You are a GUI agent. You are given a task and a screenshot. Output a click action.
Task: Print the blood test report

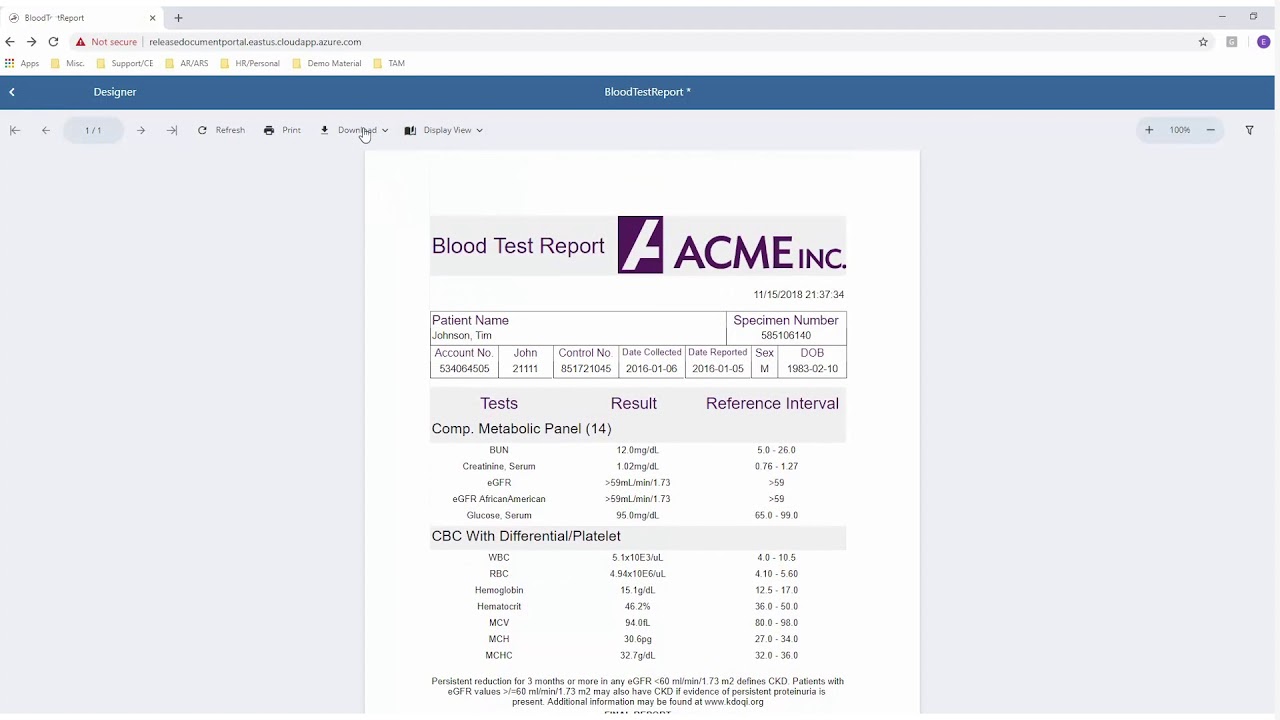click(x=282, y=130)
